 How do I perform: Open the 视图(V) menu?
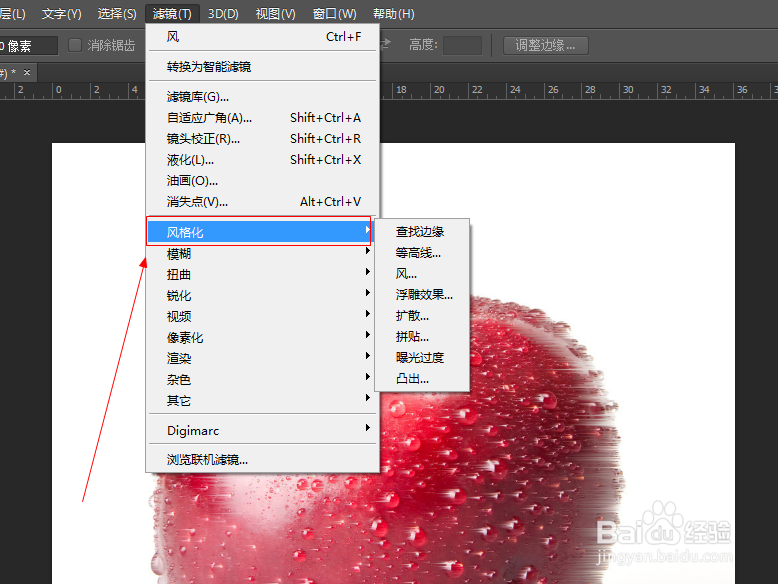(275, 13)
